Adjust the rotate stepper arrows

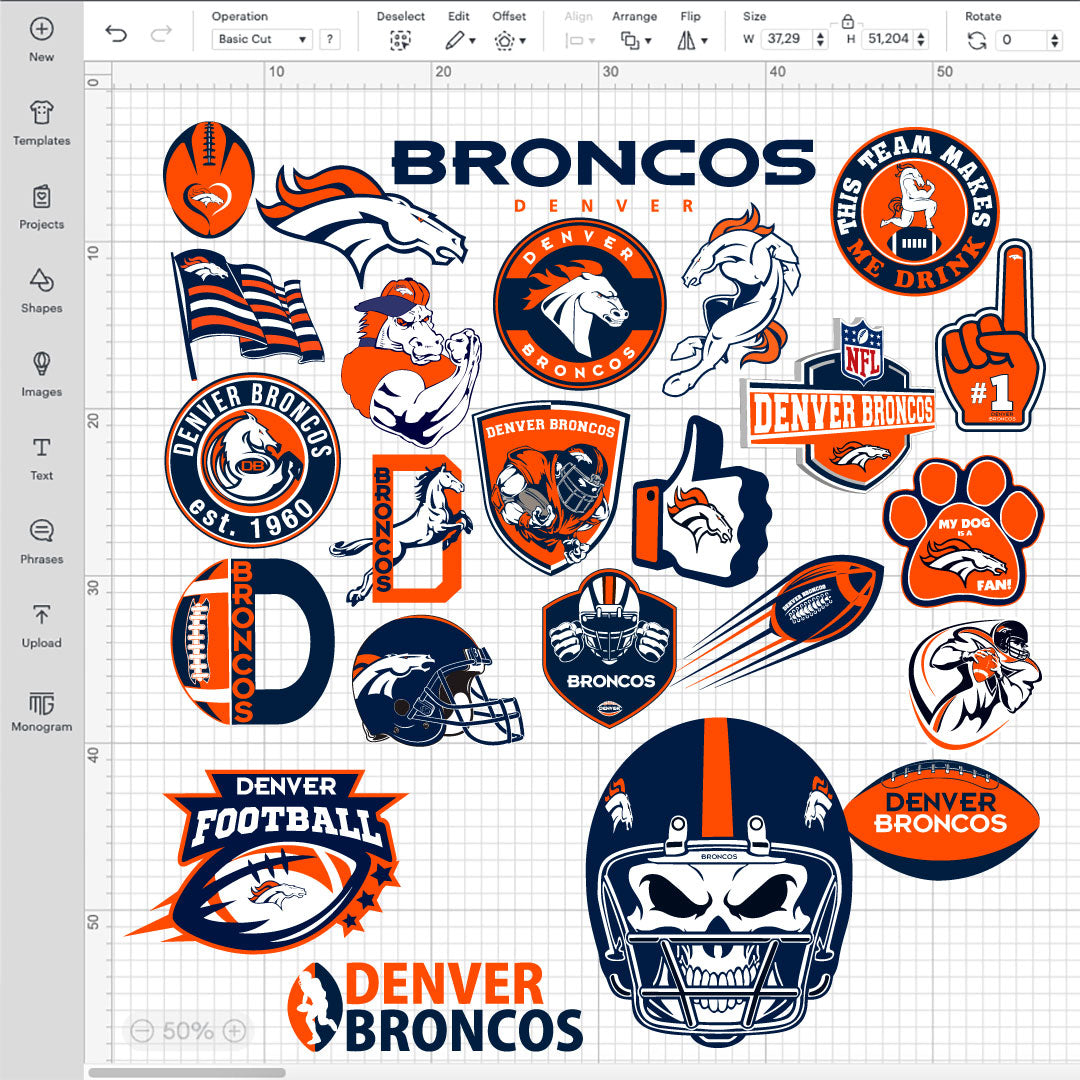[x=1055, y=40]
